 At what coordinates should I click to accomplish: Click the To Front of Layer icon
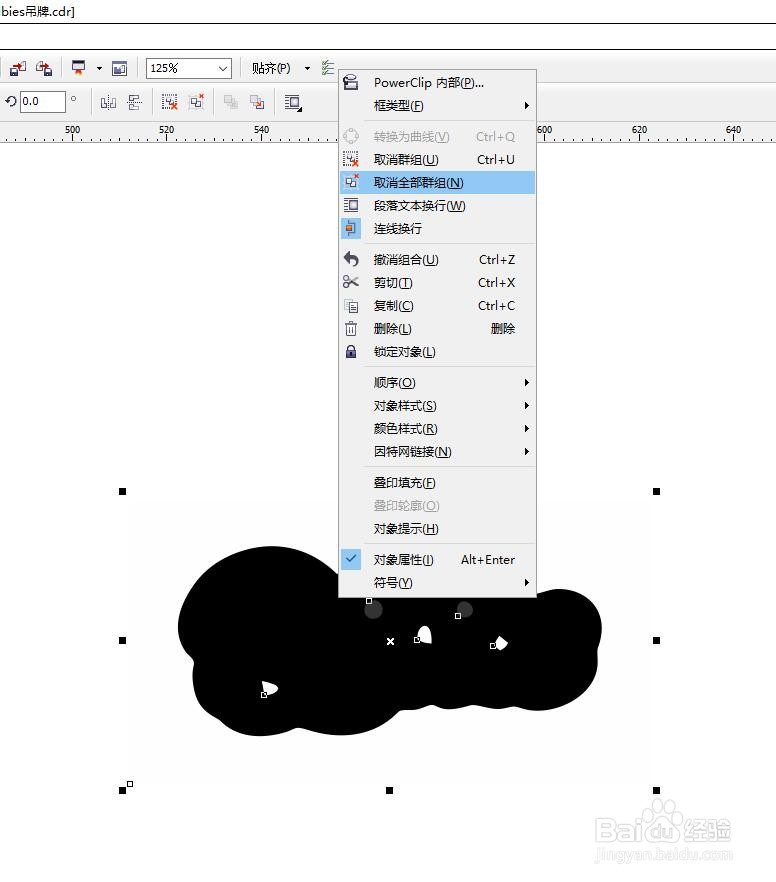231,102
